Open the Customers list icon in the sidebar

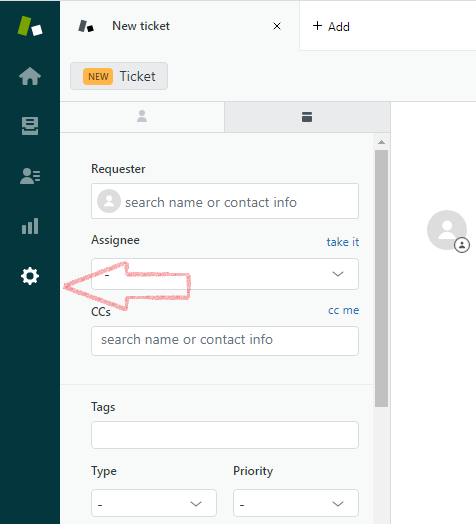click(x=30, y=176)
